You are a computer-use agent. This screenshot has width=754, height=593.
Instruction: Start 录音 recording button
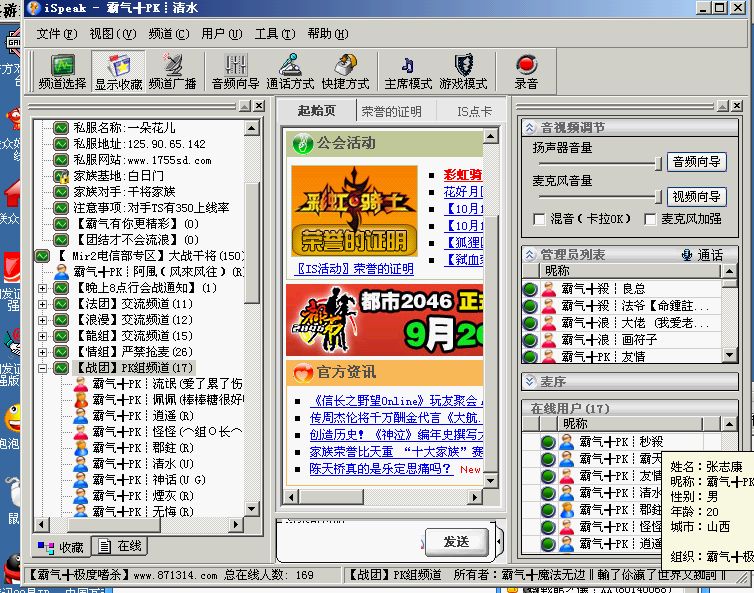click(x=526, y=73)
